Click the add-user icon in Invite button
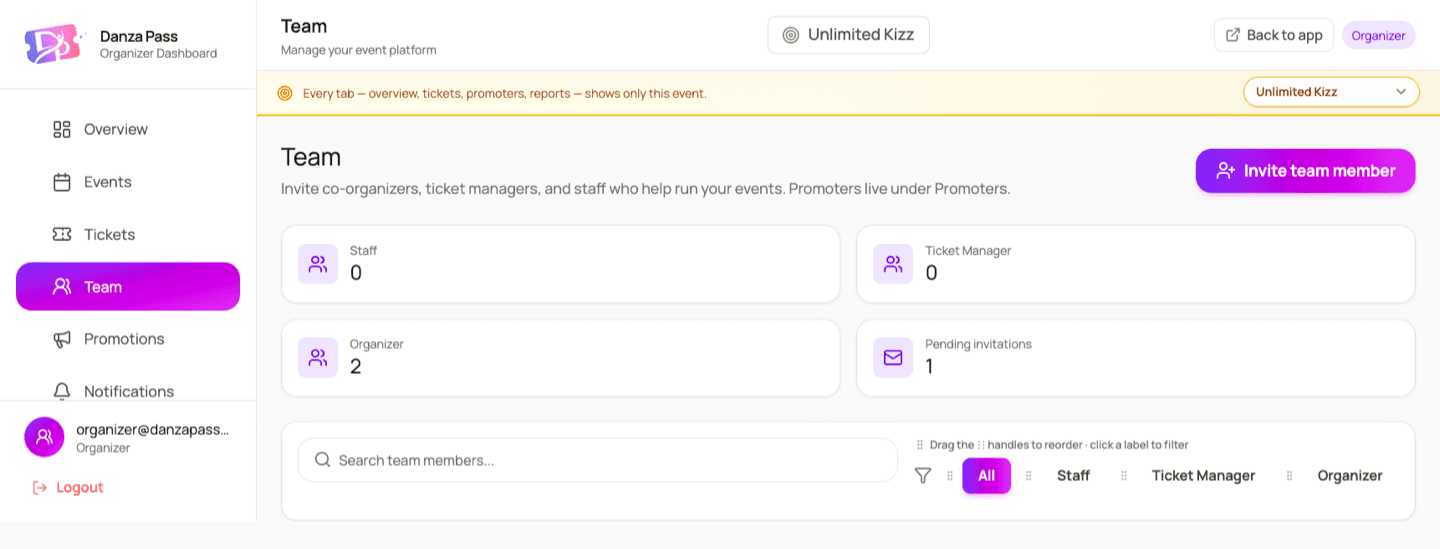Image resolution: width=1440 pixels, height=549 pixels. [1225, 171]
